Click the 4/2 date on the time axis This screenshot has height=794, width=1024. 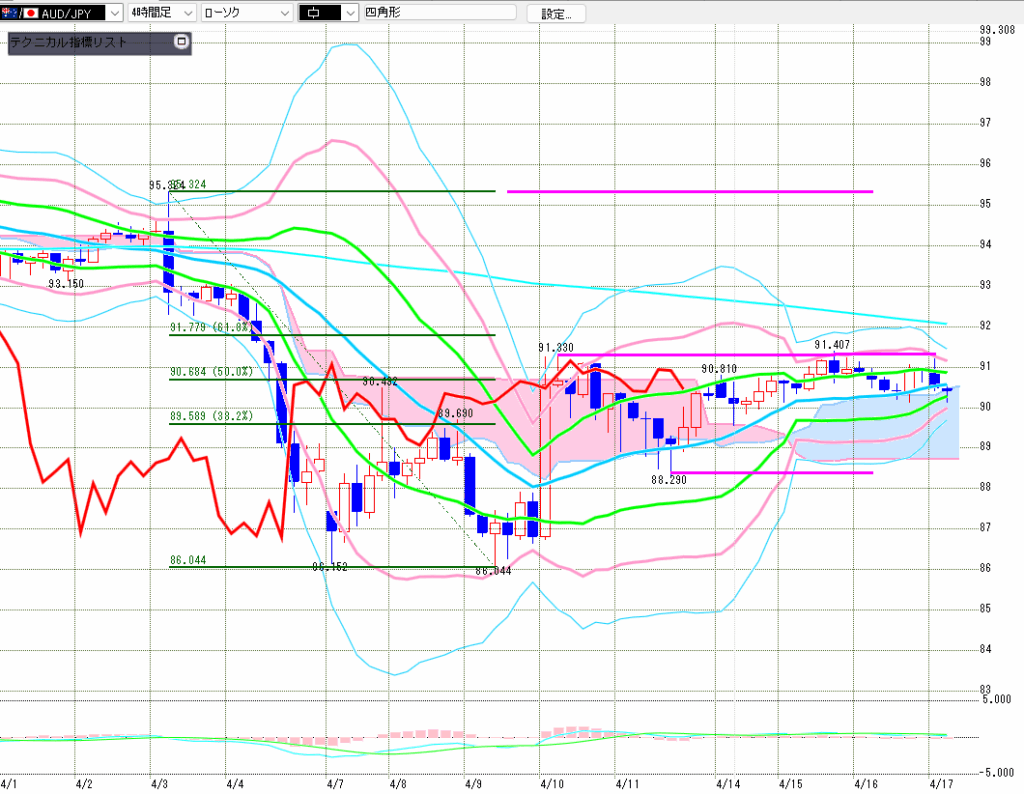(84, 784)
